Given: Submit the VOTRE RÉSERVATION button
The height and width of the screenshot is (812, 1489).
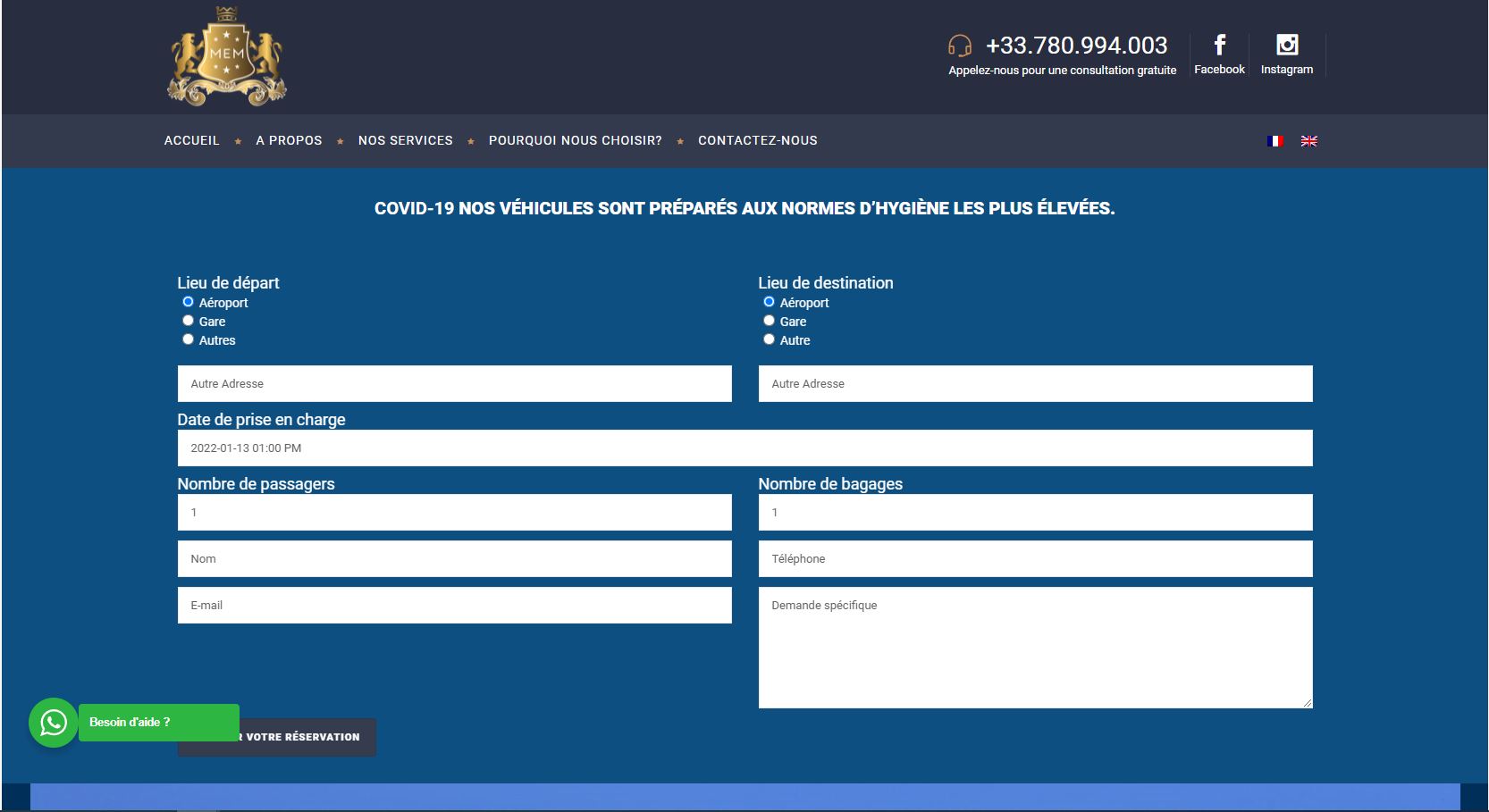Looking at the screenshot, I should pos(276,737).
